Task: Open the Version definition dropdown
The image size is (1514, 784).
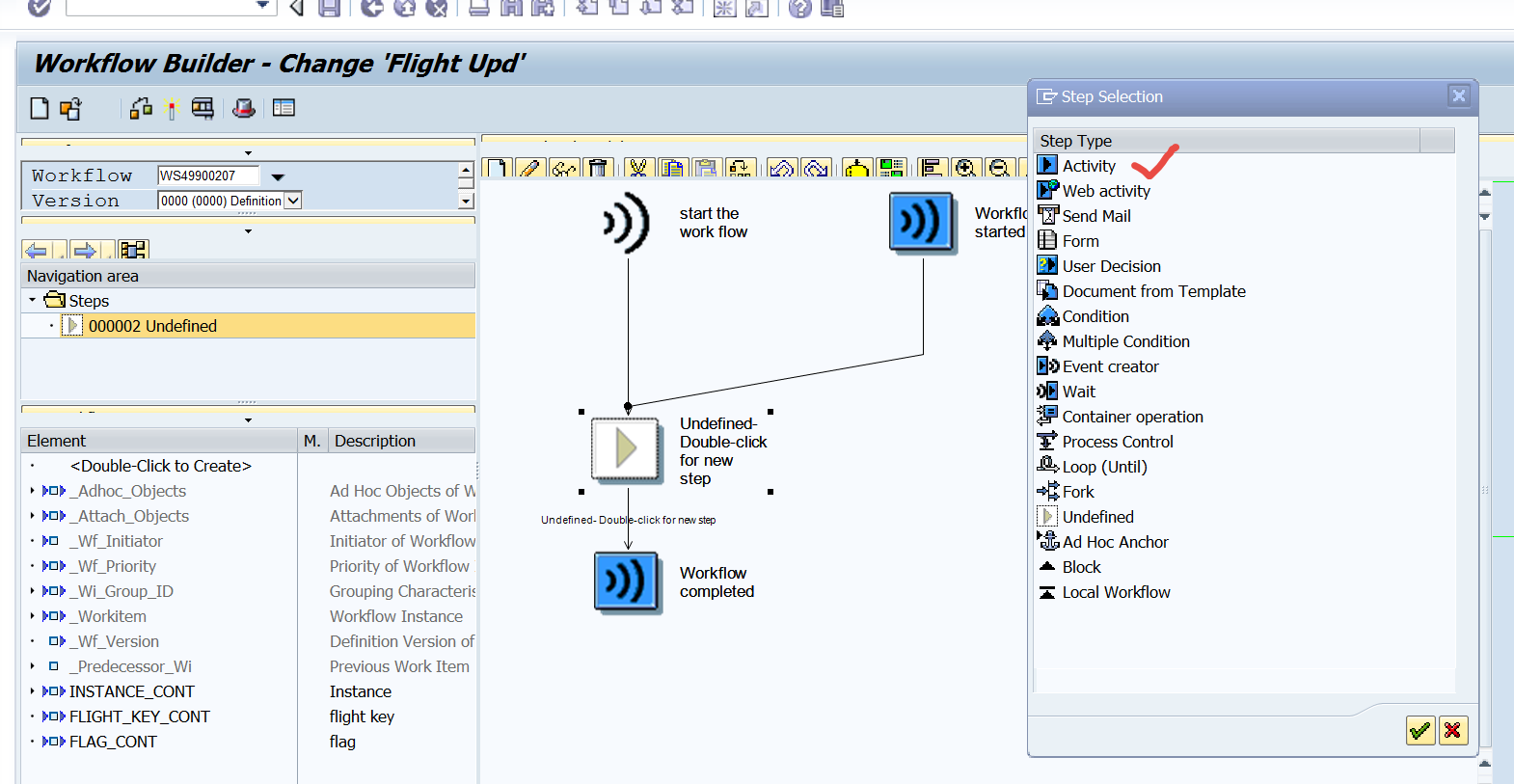Action: pos(294,201)
